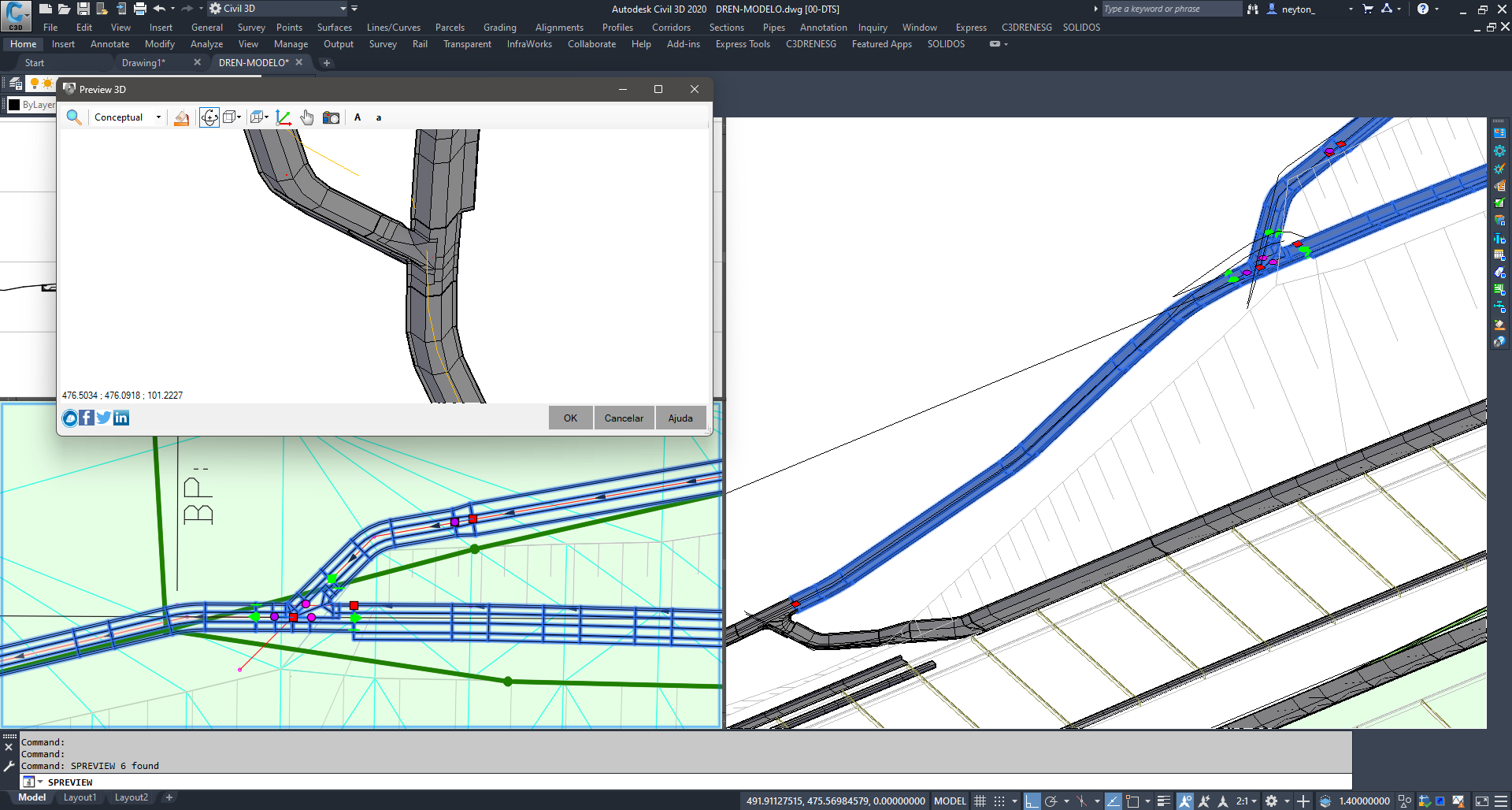
Task: Click the isolate objects icon on status bar
Action: [1405, 801]
